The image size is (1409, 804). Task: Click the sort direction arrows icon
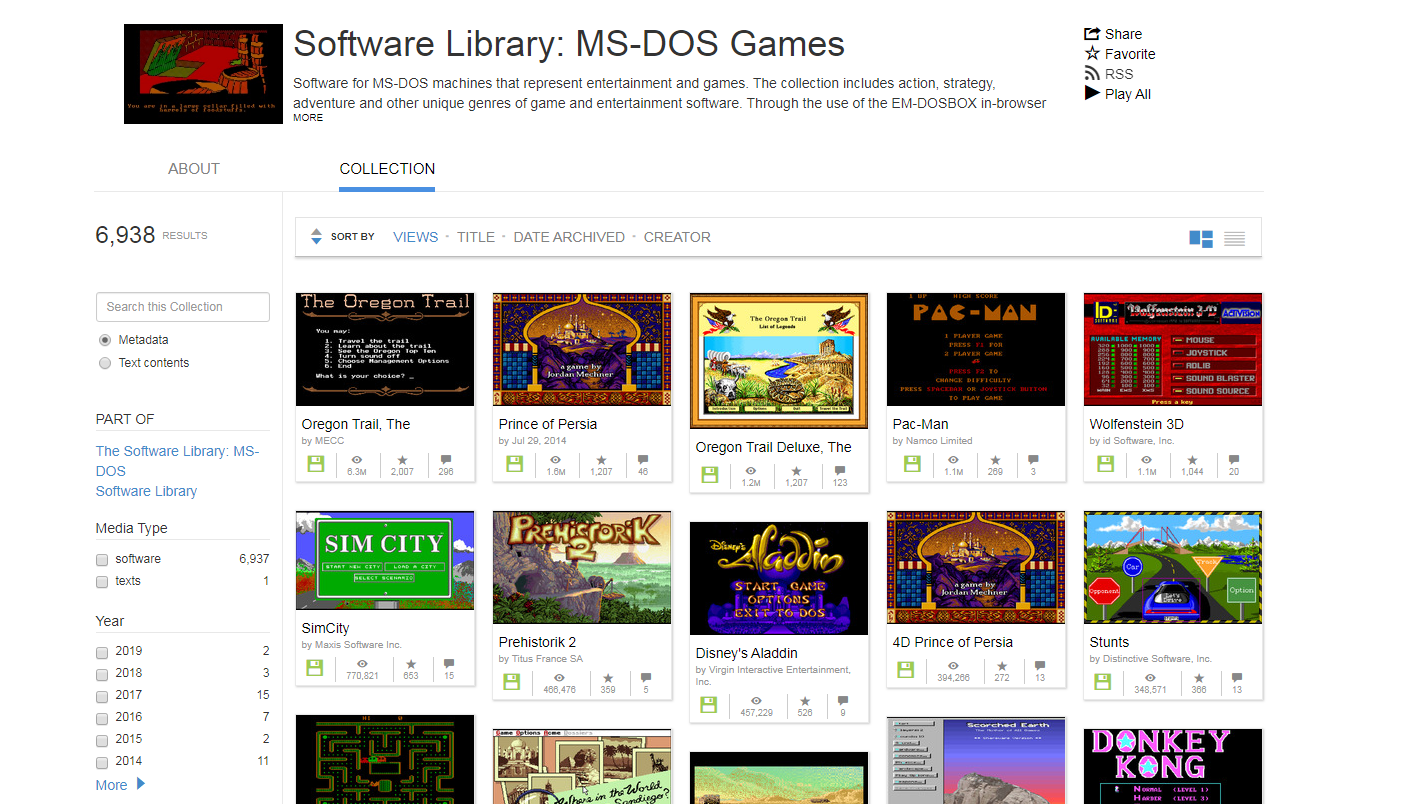(316, 237)
